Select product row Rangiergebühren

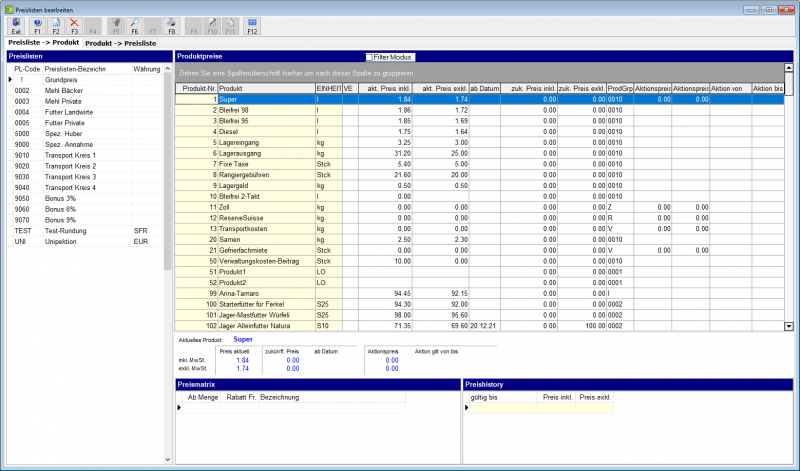tap(480, 175)
